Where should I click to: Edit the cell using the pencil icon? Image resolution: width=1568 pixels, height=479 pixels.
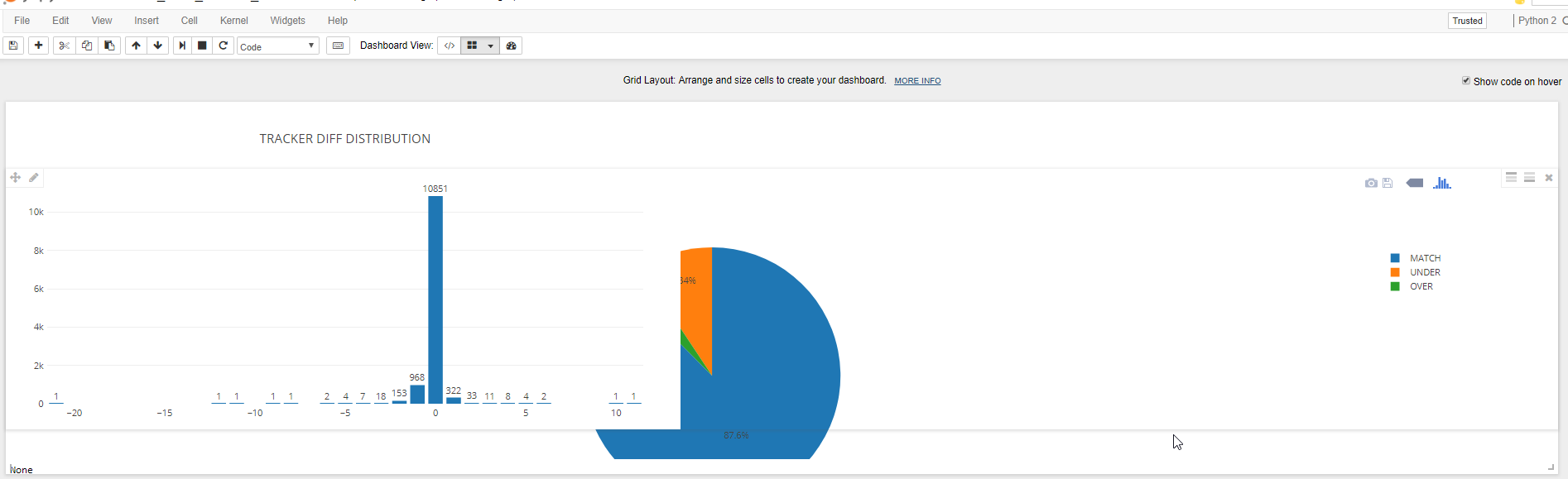click(34, 178)
